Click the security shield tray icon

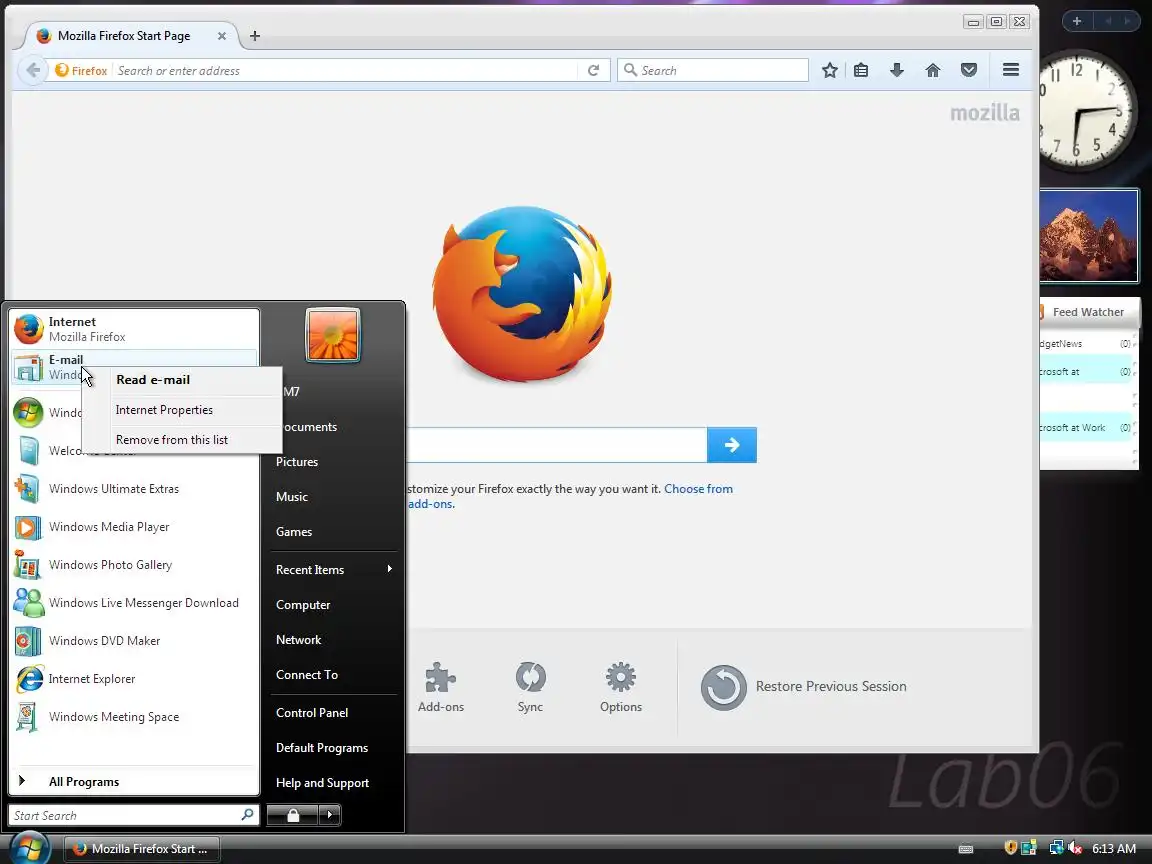[1011, 848]
